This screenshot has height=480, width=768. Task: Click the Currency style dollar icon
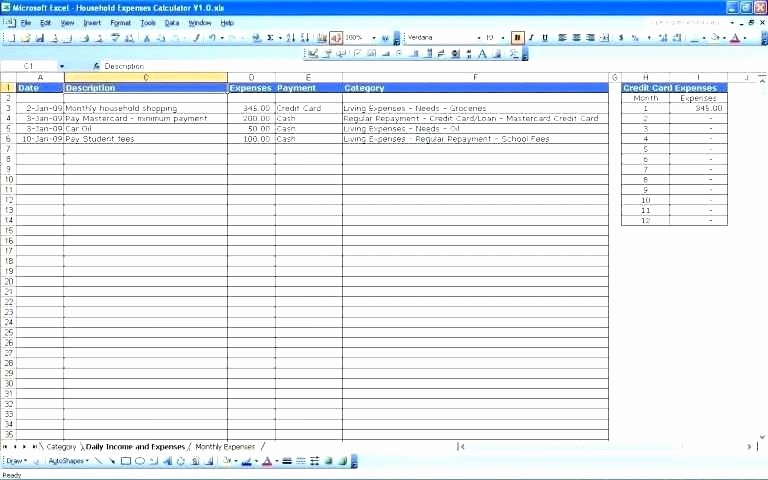point(621,38)
